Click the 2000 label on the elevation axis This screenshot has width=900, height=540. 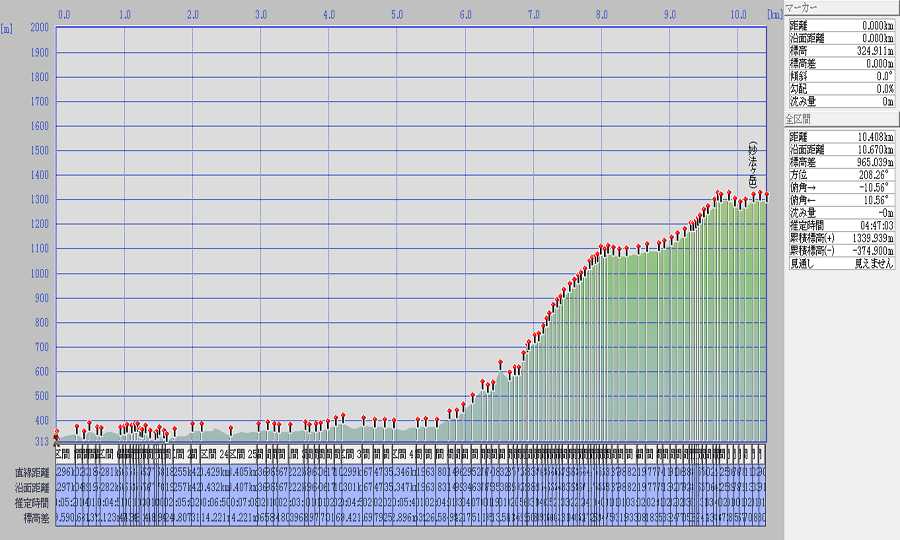point(38,28)
